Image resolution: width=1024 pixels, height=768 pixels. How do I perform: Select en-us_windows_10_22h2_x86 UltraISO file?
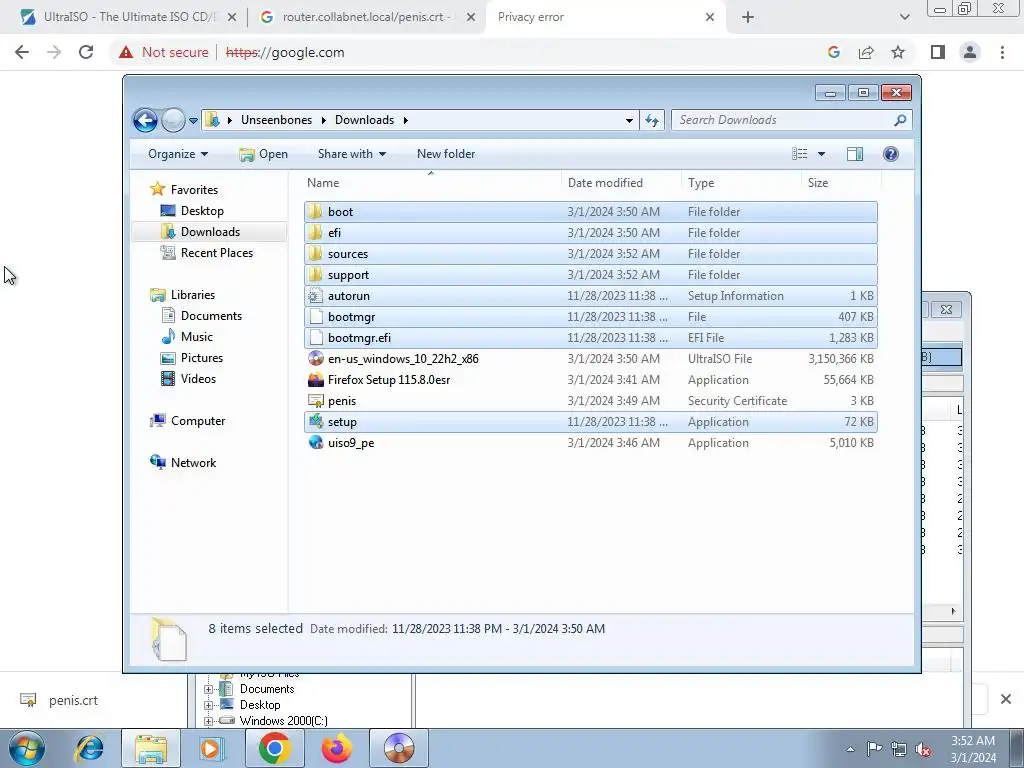point(590,359)
